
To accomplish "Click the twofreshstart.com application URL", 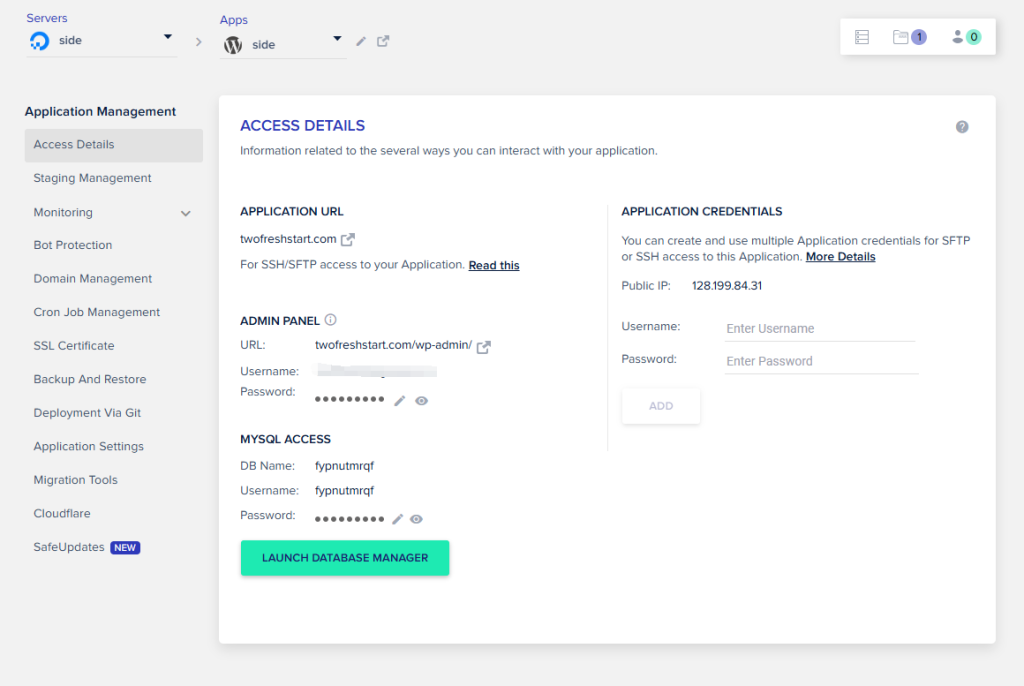I will tap(288, 239).
